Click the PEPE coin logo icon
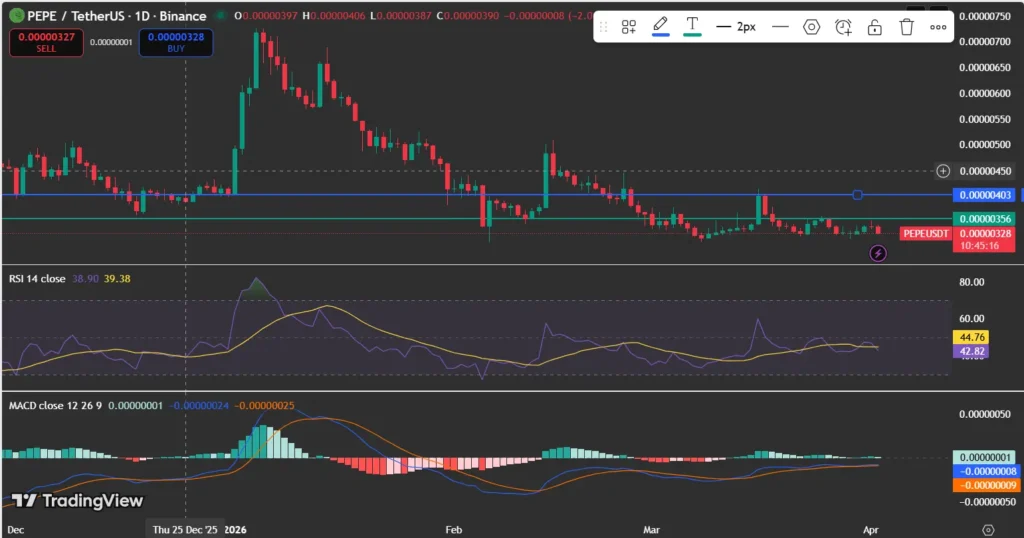This screenshot has height=538, width=1024. click(16, 15)
